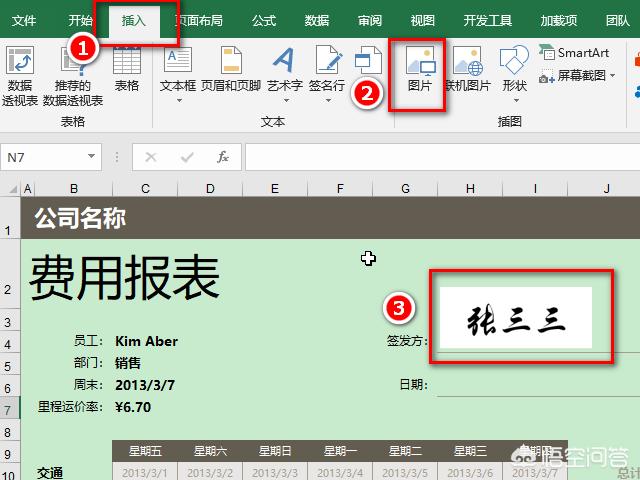The width and height of the screenshot is (640, 480).
Task: Select the 销售 department cell
Action: point(127,363)
